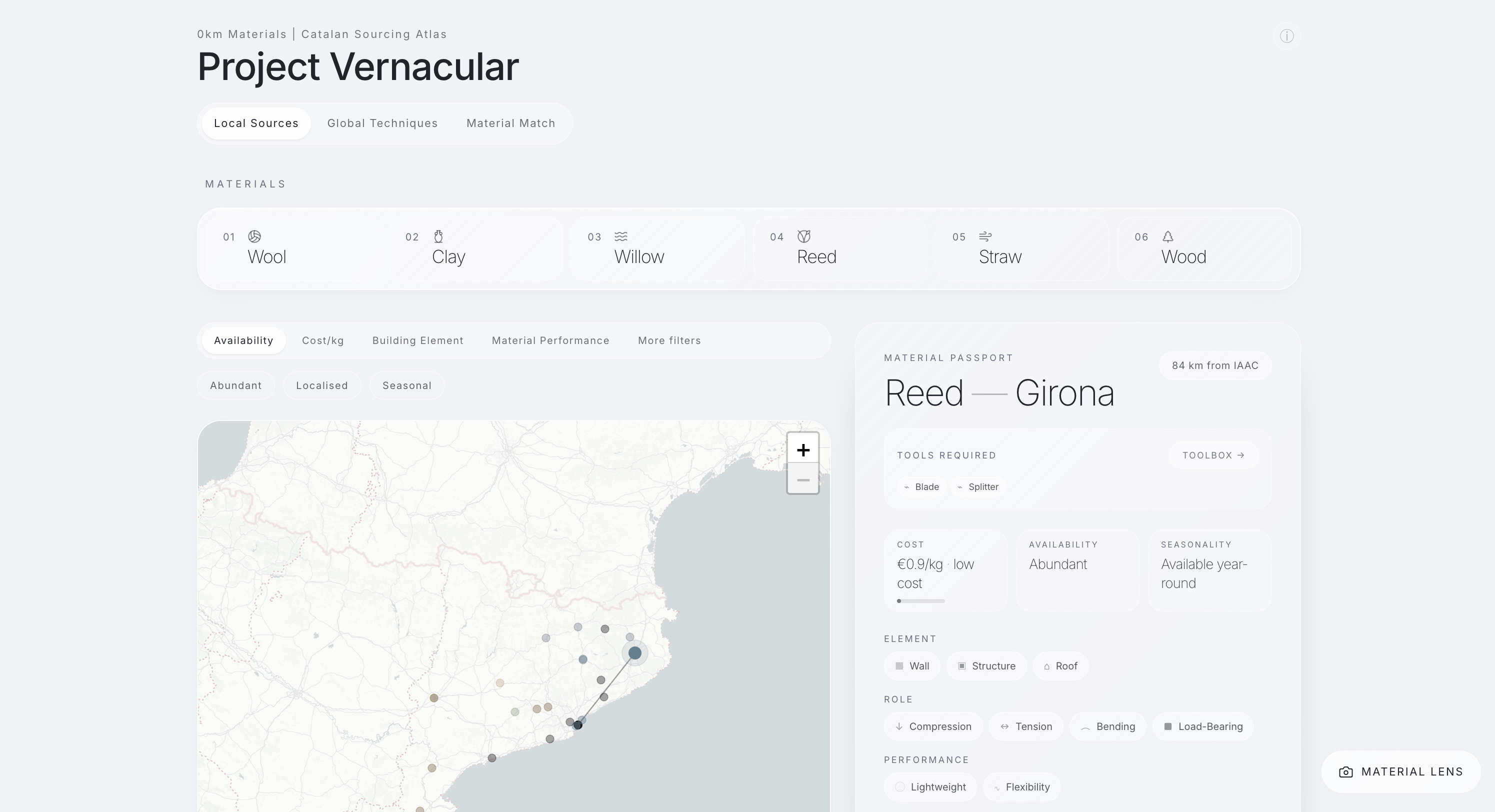Click the Blade tool chip
Viewport: 1495px width, 812px height.
coord(921,487)
